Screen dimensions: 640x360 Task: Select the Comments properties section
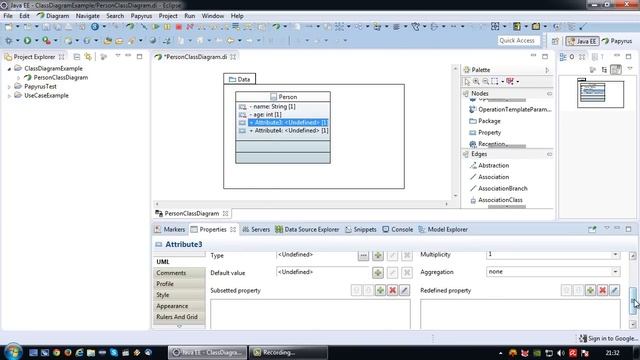pyautogui.click(x=179, y=273)
